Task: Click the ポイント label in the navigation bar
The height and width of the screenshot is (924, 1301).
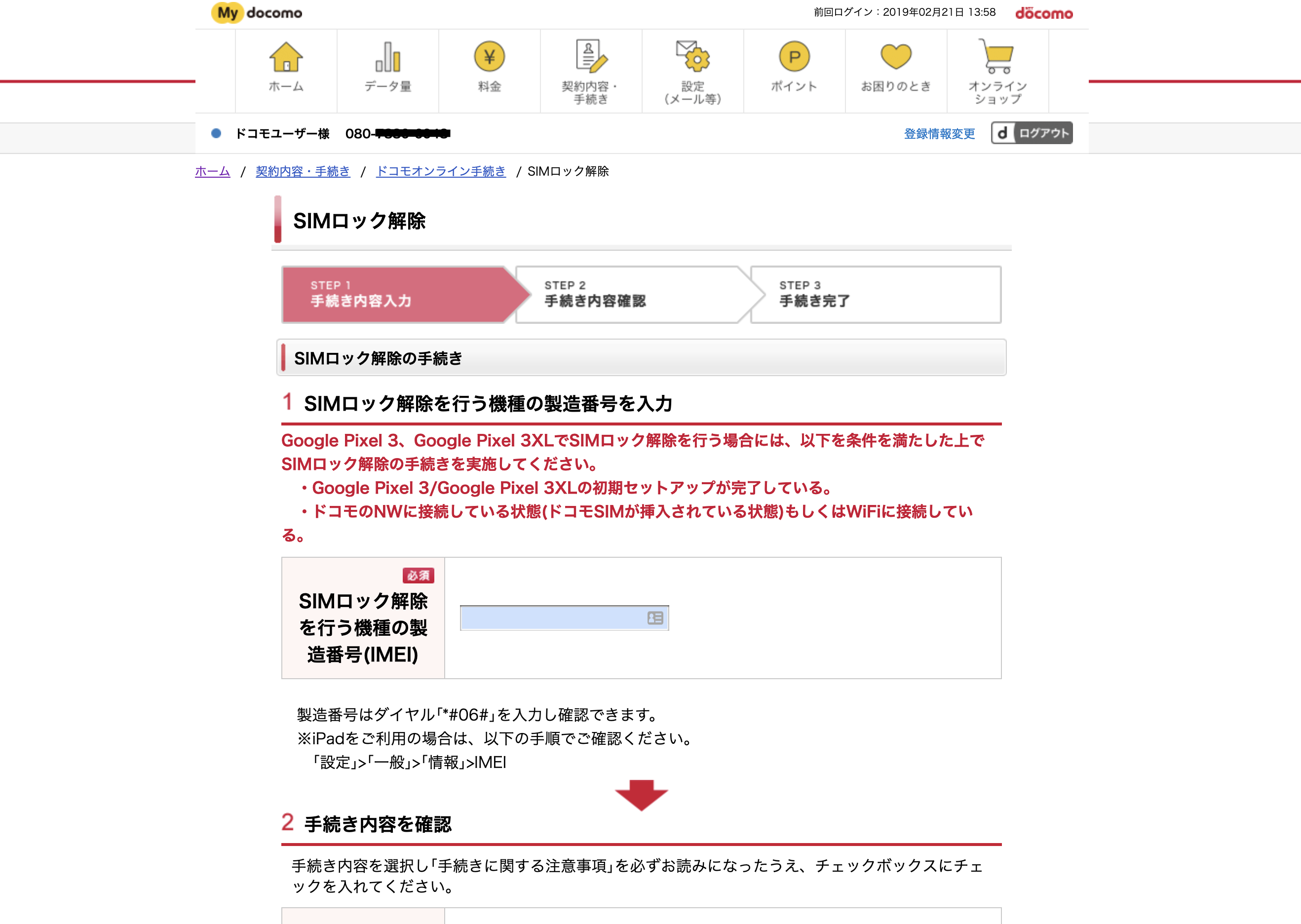Action: (794, 86)
